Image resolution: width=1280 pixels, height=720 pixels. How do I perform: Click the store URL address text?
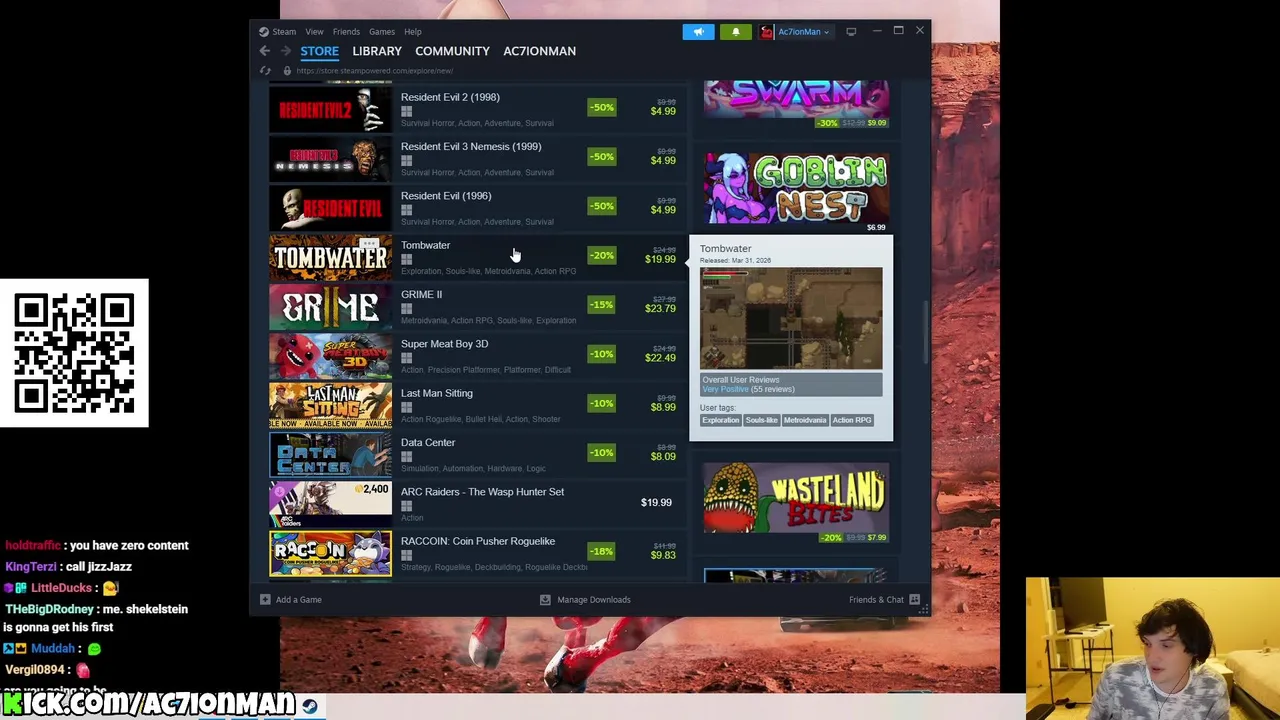click(374, 71)
